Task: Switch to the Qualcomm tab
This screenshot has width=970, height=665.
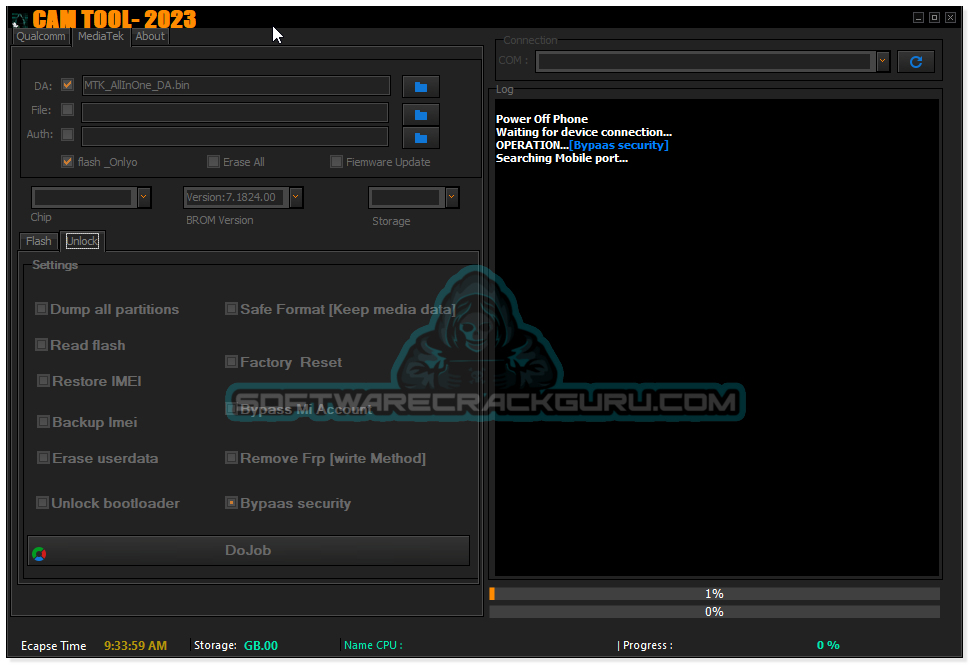Action: point(41,36)
